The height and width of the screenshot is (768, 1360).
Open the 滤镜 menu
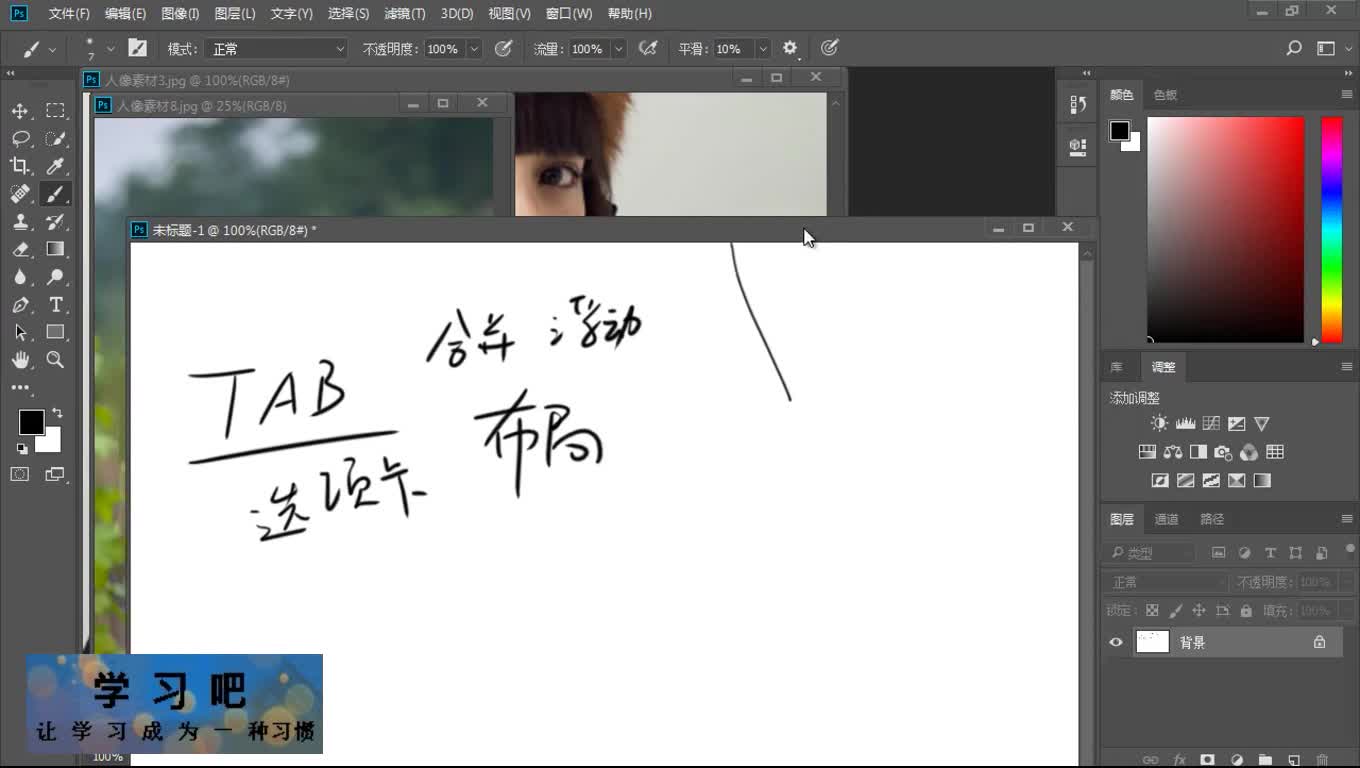[404, 13]
